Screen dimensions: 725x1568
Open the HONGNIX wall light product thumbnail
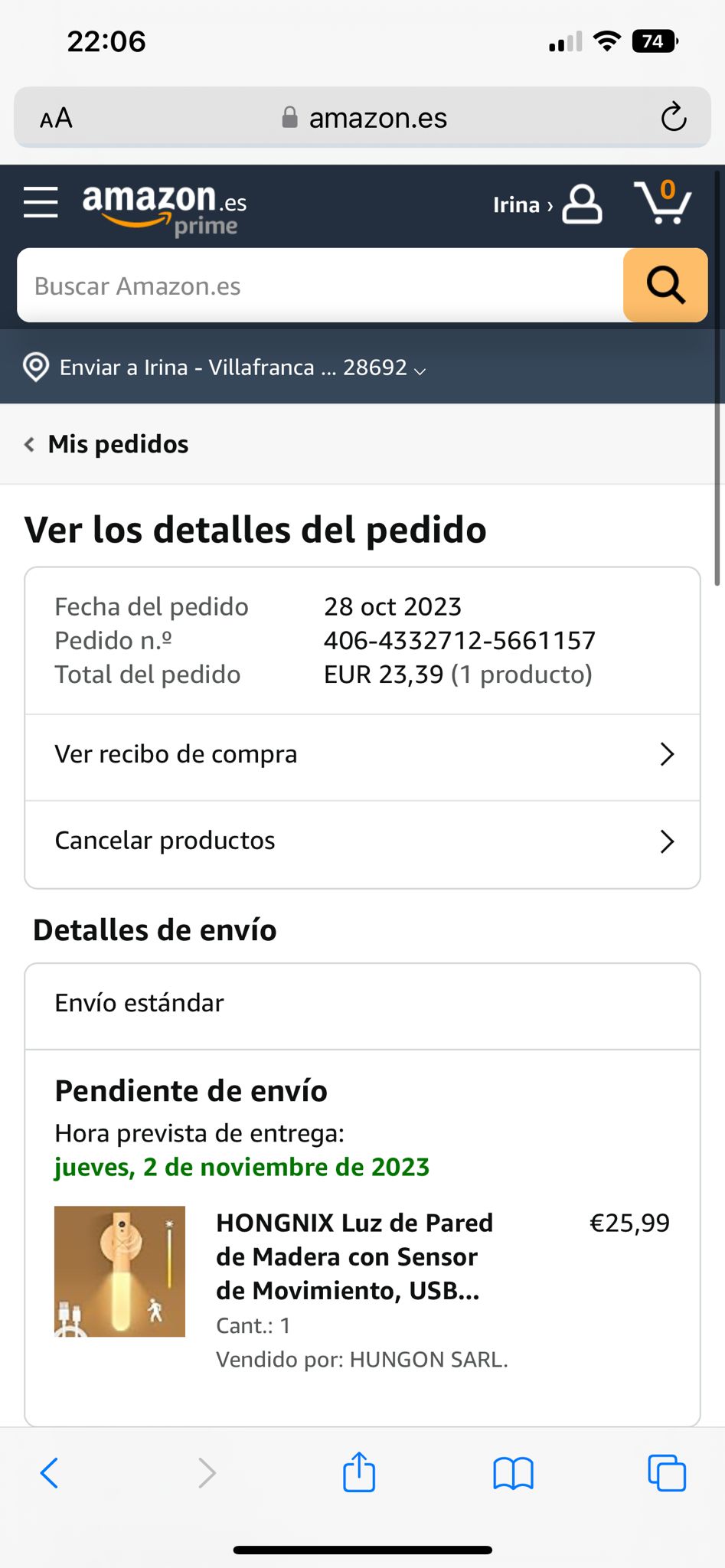(x=119, y=1271)
